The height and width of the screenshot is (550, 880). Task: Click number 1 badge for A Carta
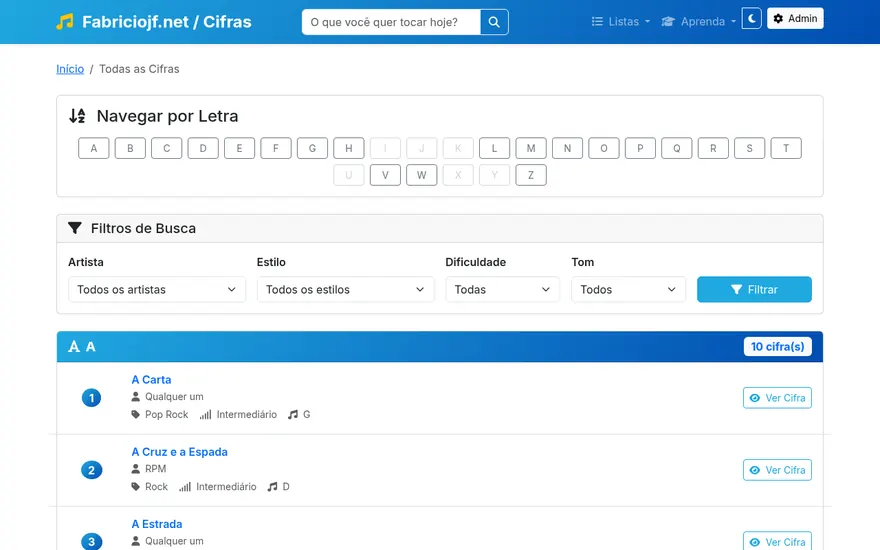[91, 398]
